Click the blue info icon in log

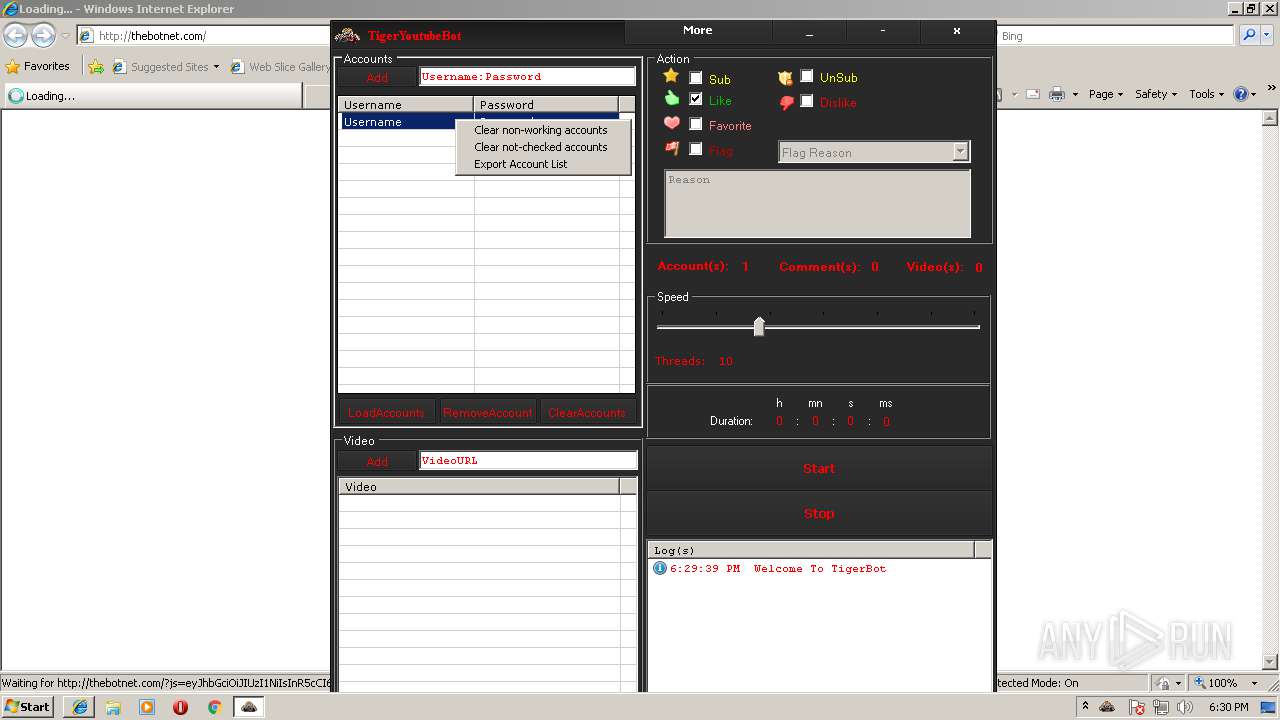point(659,568)
